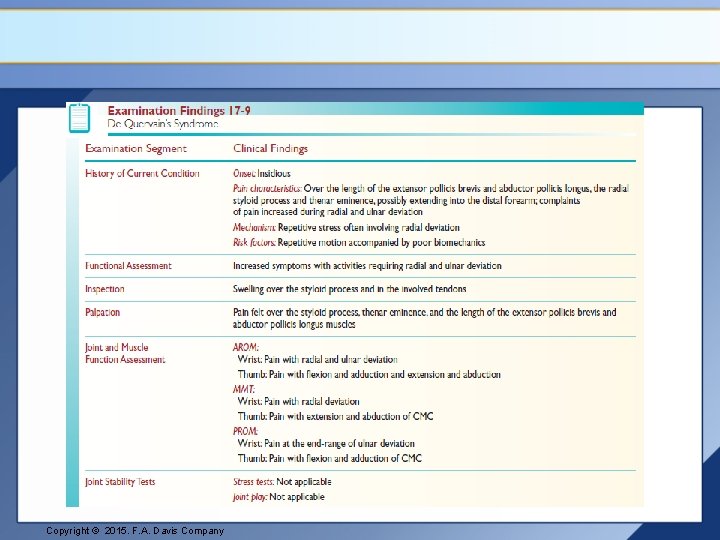Select the 'Joint Stability Tests' row label

(x=120, y=482)
